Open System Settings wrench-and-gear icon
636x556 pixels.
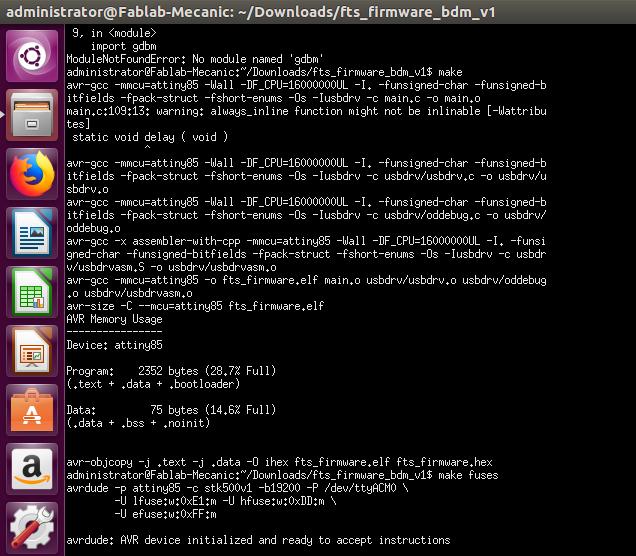(x=32, y=528)
